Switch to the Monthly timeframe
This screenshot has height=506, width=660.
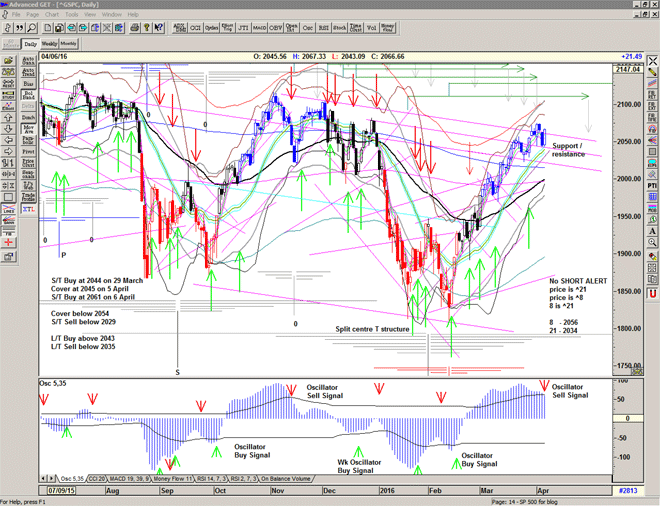coord(68,44)
